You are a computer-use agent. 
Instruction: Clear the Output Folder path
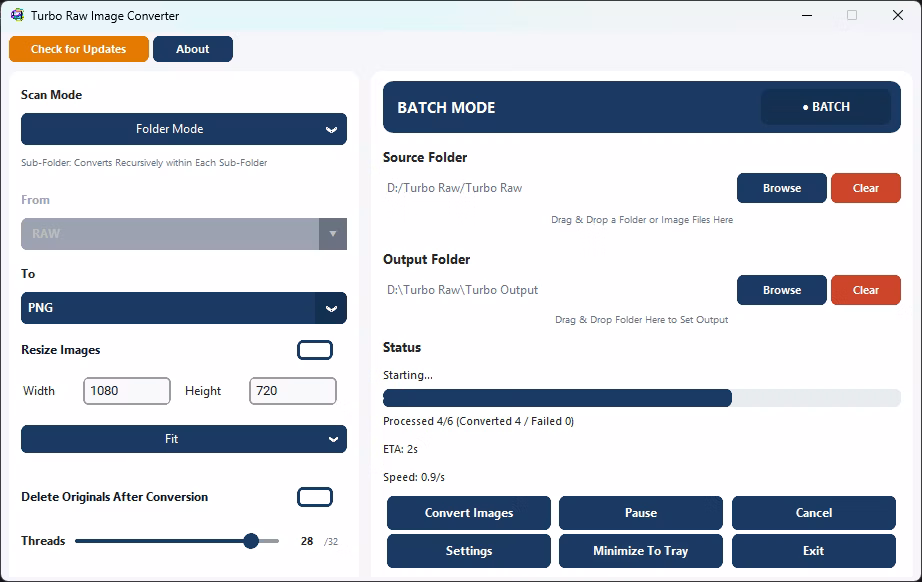click(866, 290)
